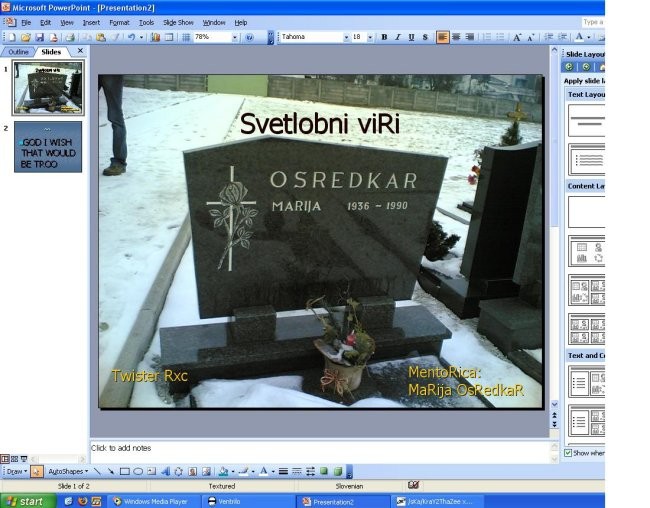Expand the AutoShapes menu
The width and height of the screenshot is (650, 508).
(x=68, y=472)
